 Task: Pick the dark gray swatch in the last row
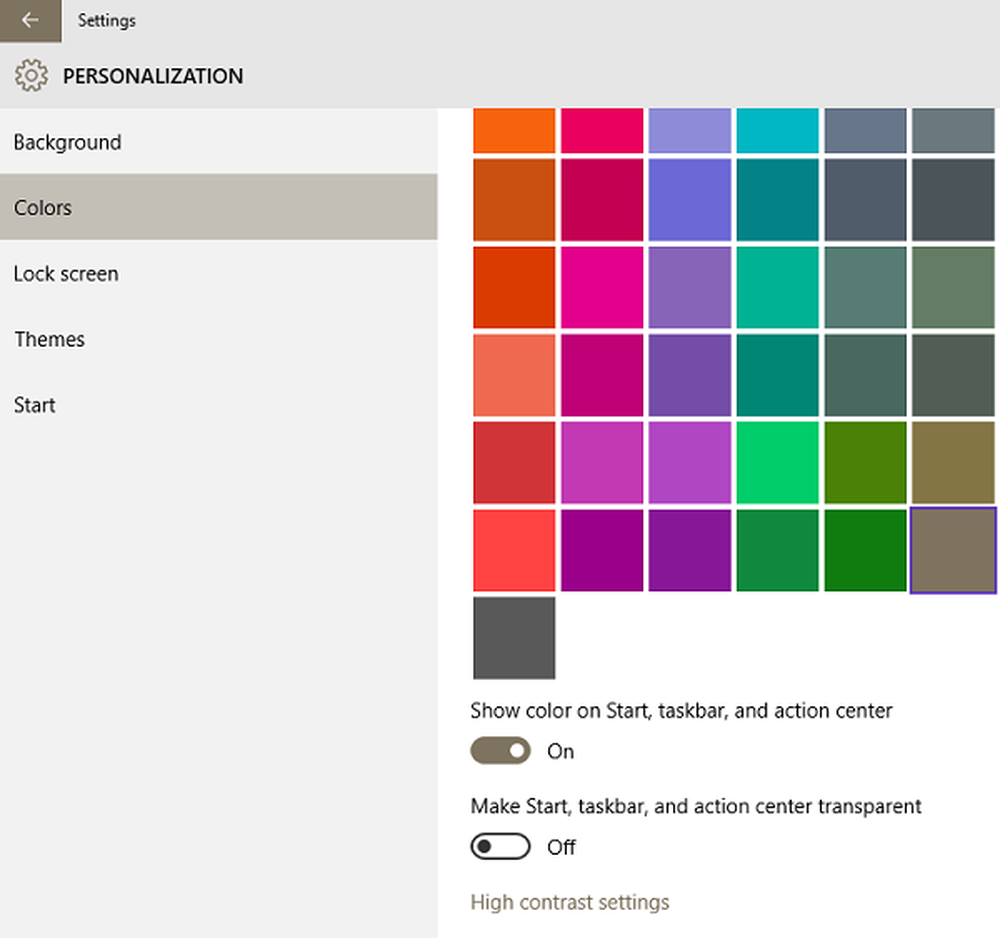(514, 638)
